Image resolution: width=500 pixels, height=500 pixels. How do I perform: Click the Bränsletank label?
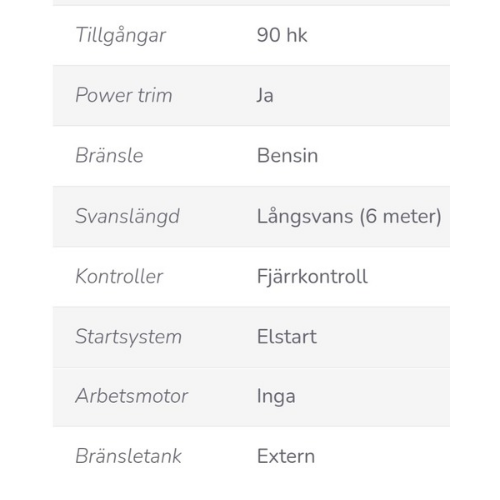pyautogui.click(x=128, y=456)
